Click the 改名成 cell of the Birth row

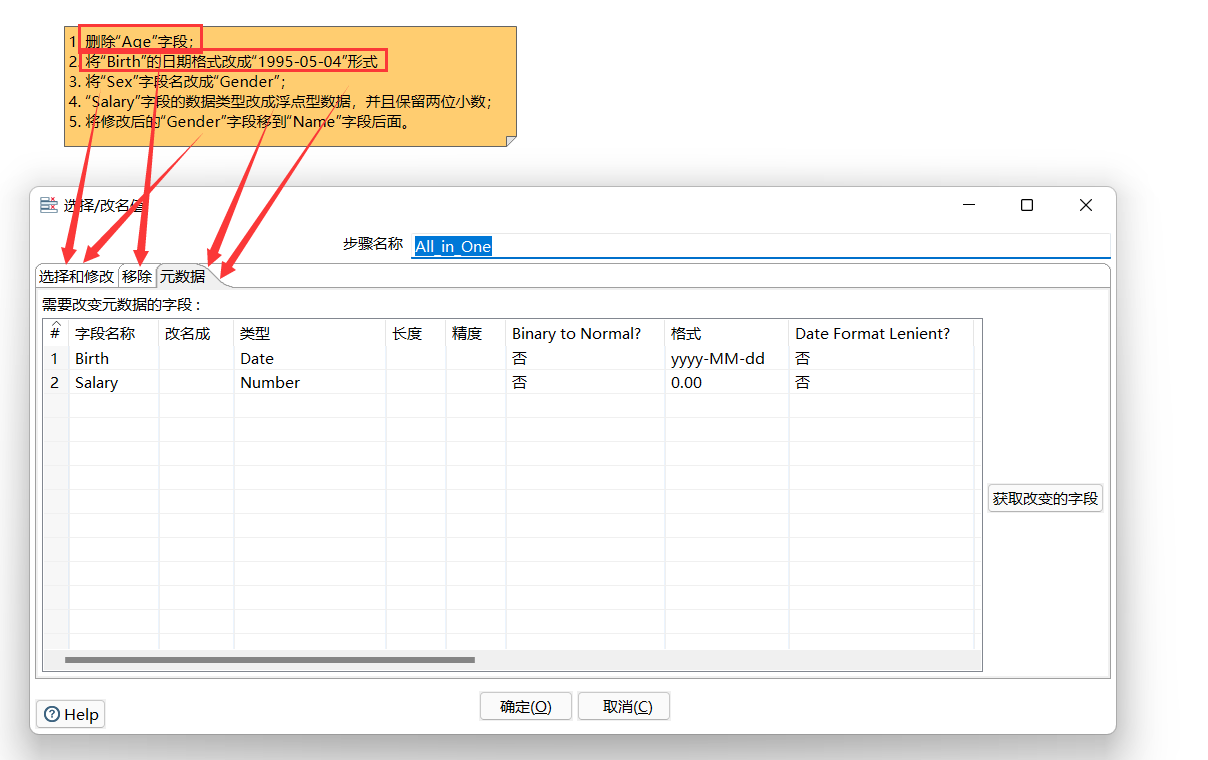[x=196, y=358]
